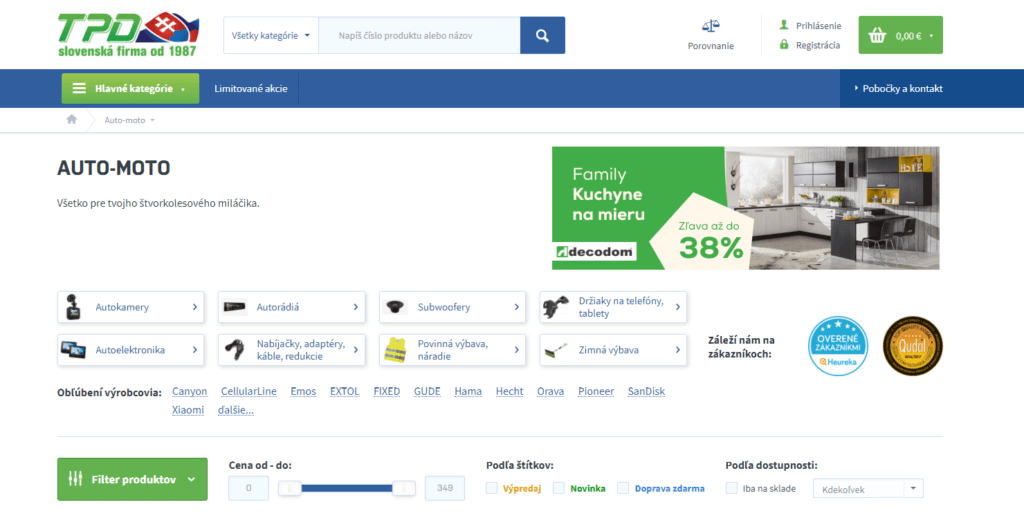Open the Xiaomi manufacturer link
1024x520 pixels.
188,410
